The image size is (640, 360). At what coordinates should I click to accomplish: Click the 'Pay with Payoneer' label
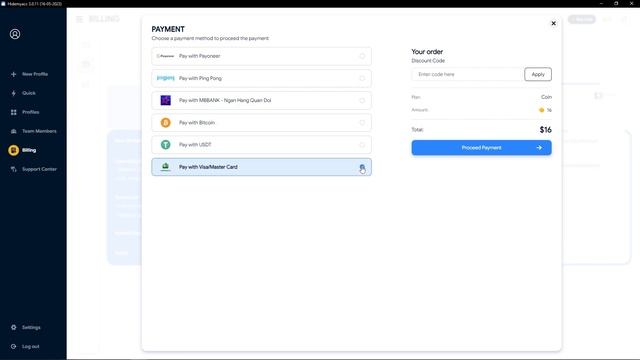[x=200, y=56]
